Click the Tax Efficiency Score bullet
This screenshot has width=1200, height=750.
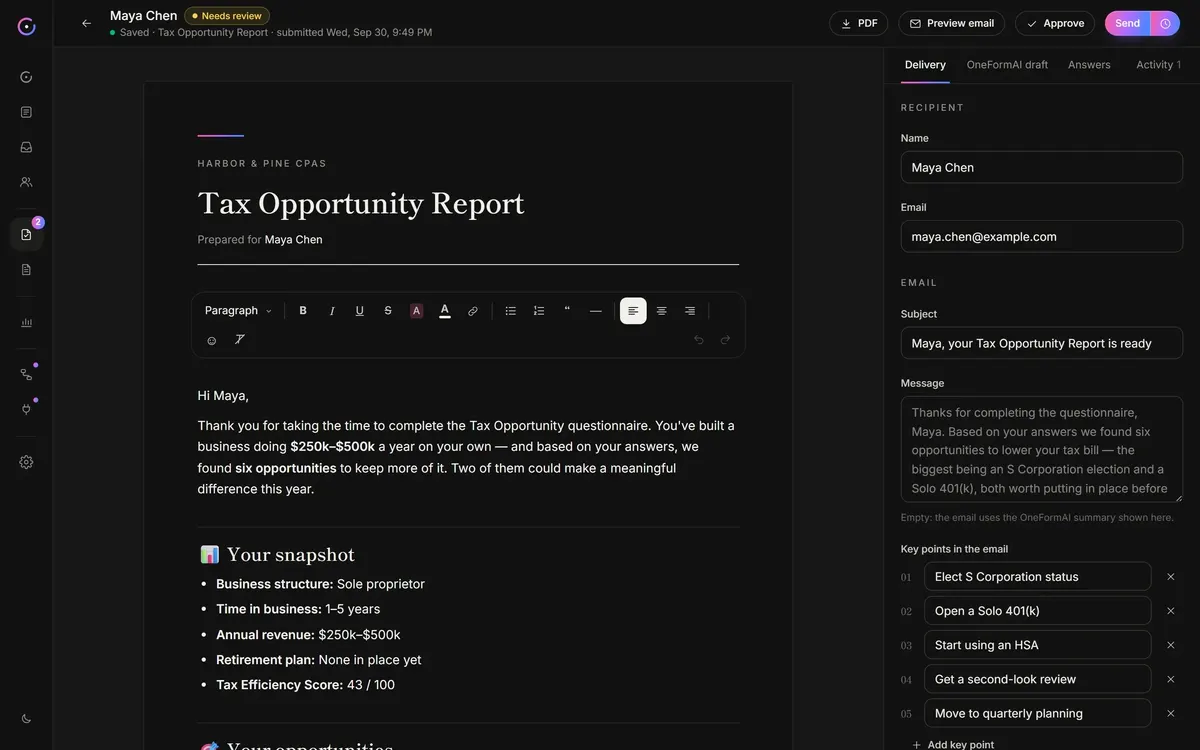tap(305, 685)
